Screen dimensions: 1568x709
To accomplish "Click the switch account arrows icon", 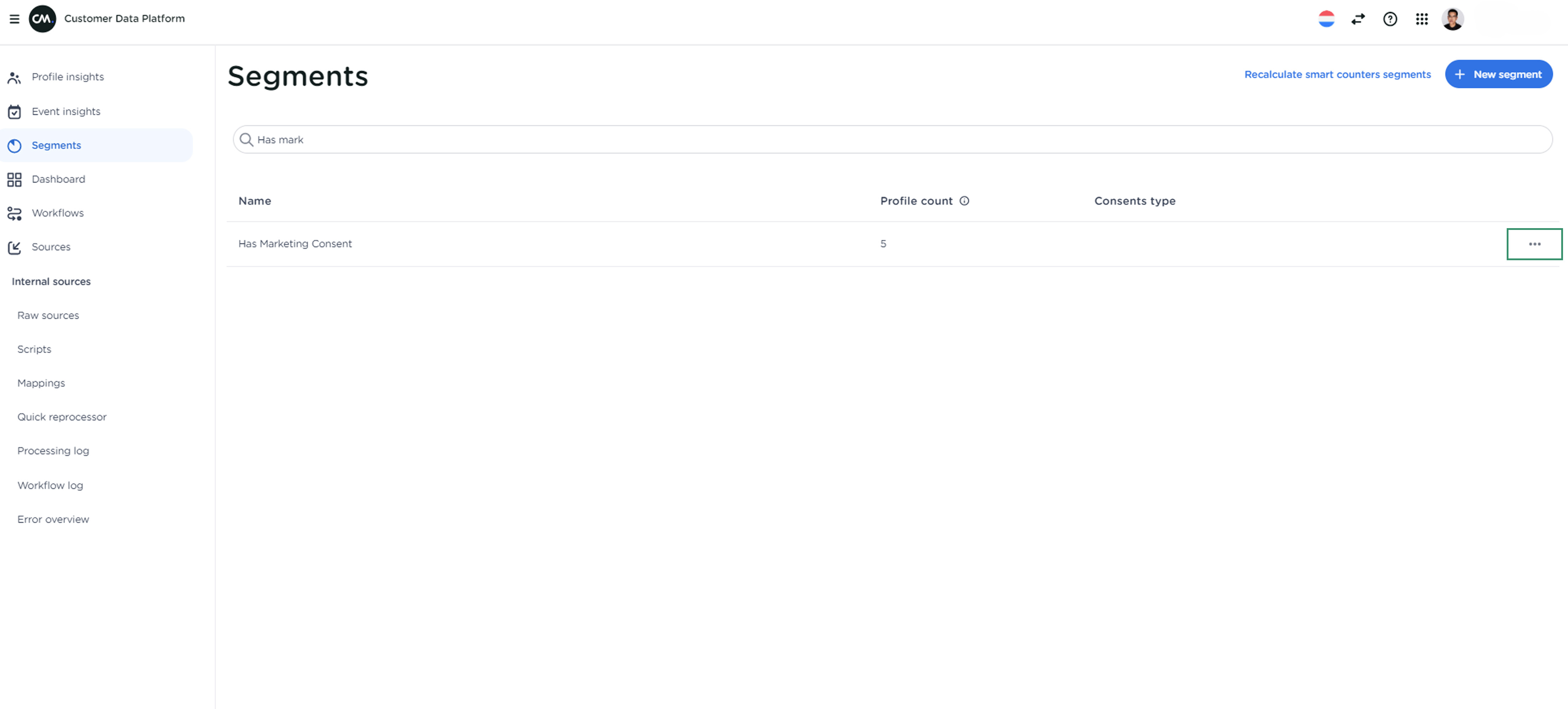I will (x=1357, y=19).
